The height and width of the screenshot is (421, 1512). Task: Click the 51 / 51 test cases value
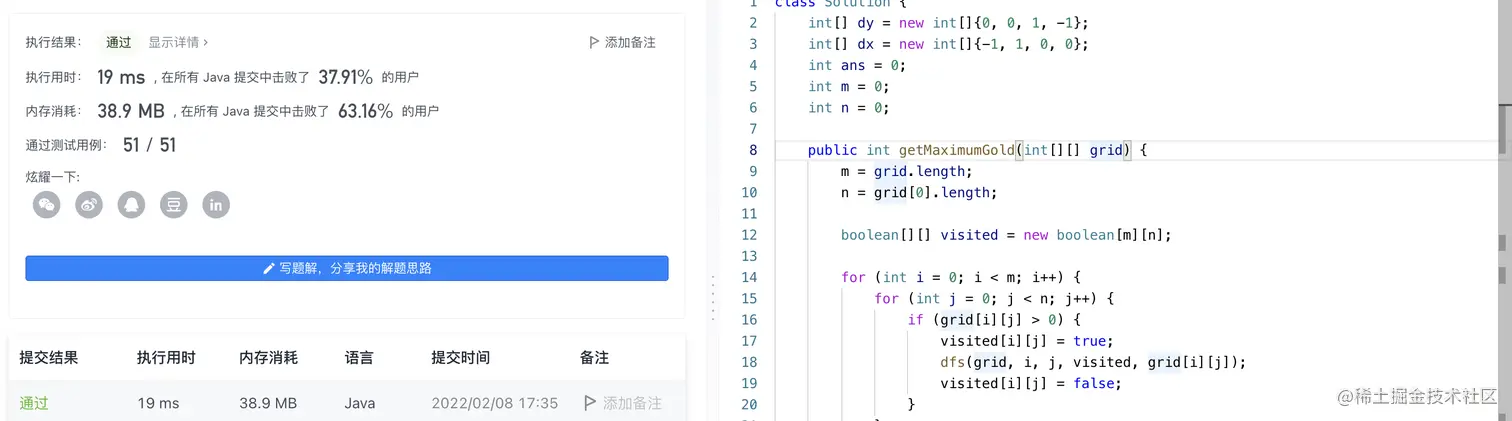[149, 145]
